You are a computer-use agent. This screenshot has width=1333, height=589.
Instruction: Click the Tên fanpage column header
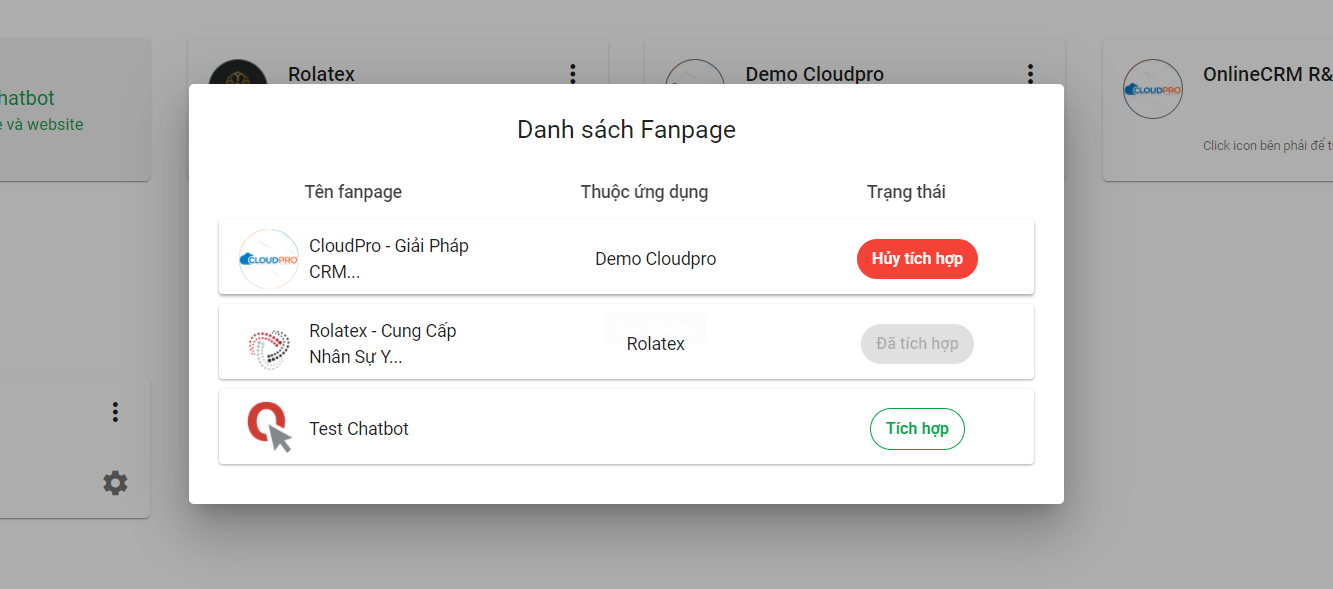[353, 192]
